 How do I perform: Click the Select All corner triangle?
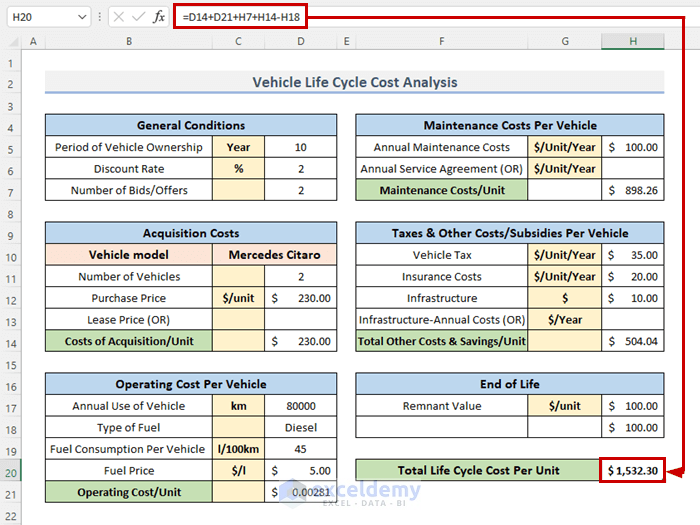coord(12,42)
